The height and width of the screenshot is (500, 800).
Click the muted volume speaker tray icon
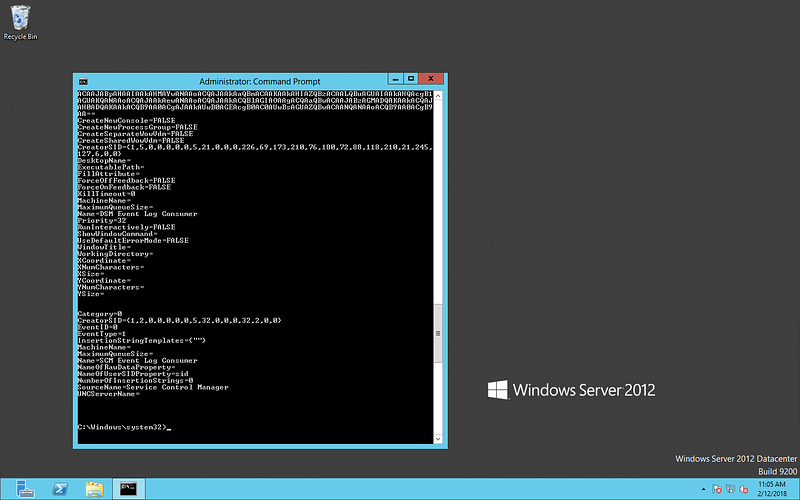click(x=743, y=489)
